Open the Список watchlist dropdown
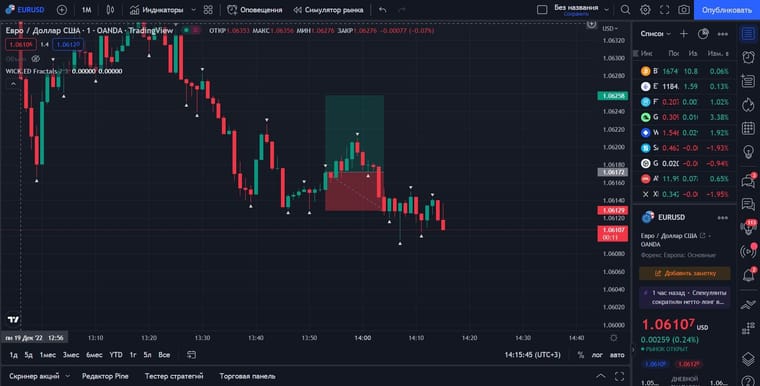Viewport: 760px width, 386px height. 655,33
